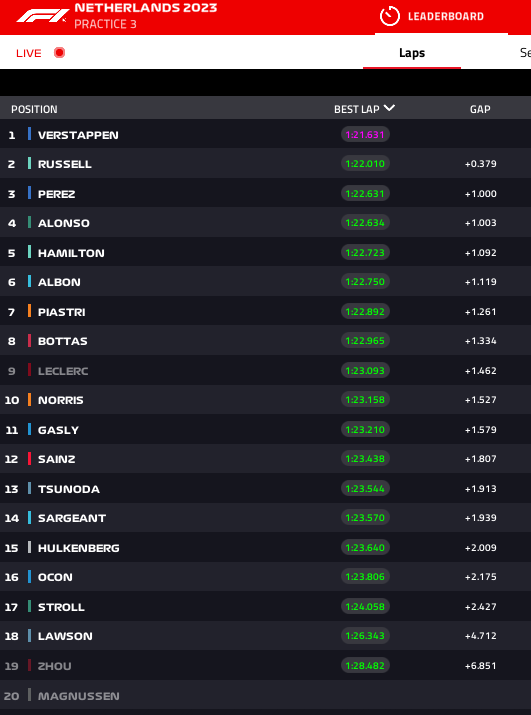Click Netherlands 2023 event title

[x=146, y=8]
